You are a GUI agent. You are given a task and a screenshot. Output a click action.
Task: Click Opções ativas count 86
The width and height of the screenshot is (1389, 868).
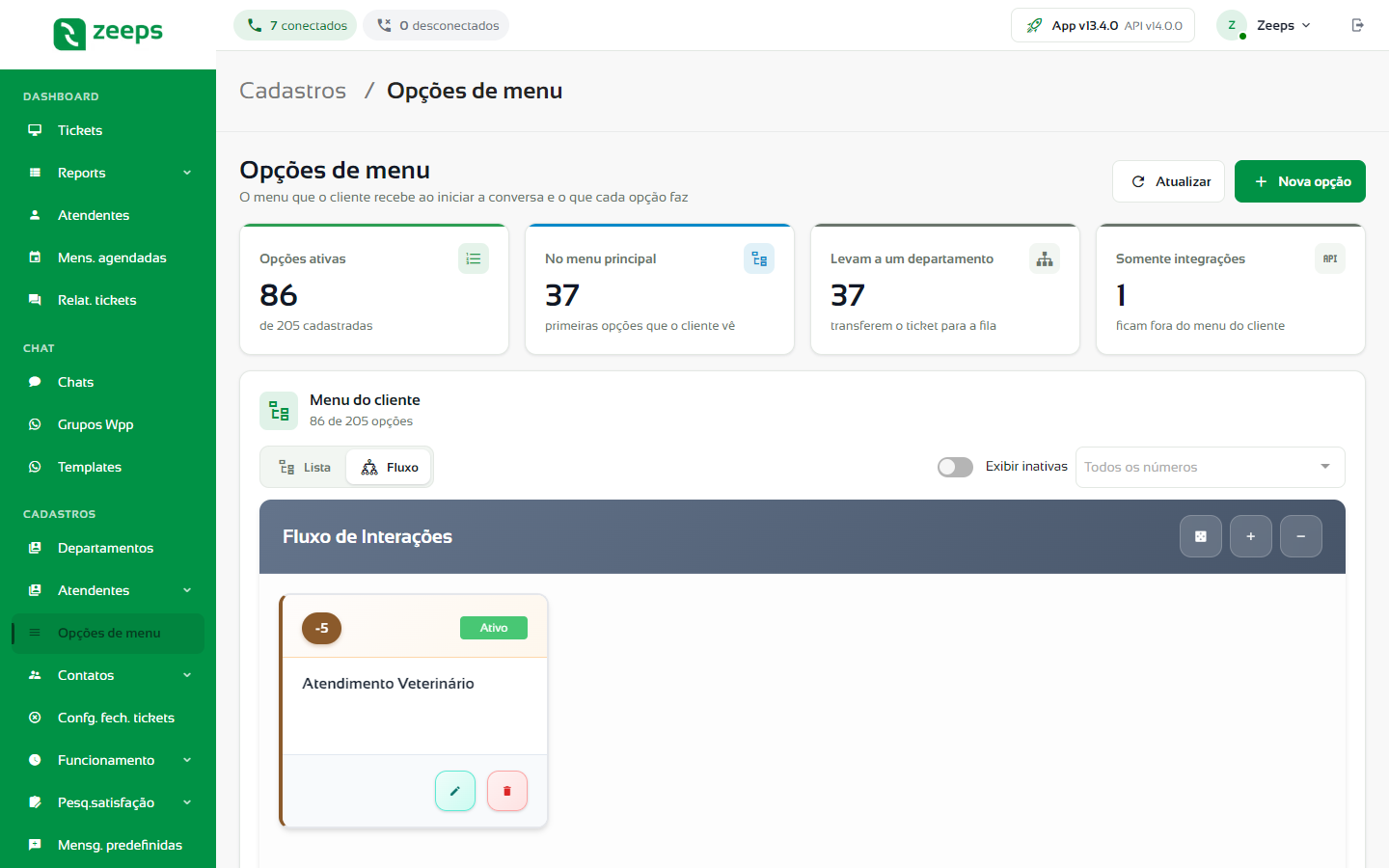coord(279,295)
